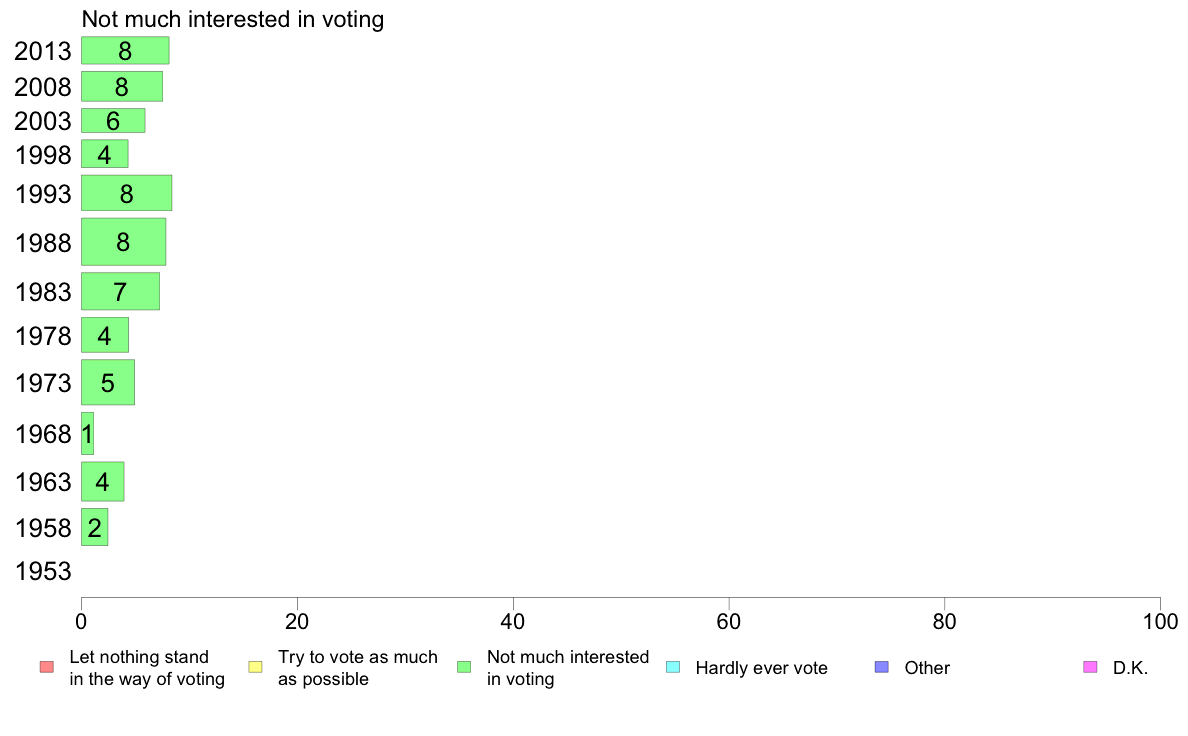Click the cyan 'Hardly ever vote' legend swatch
Image resolution: width=1188 pixels, height=736 pixels.
pyautogui.click(x=673, y=667)
